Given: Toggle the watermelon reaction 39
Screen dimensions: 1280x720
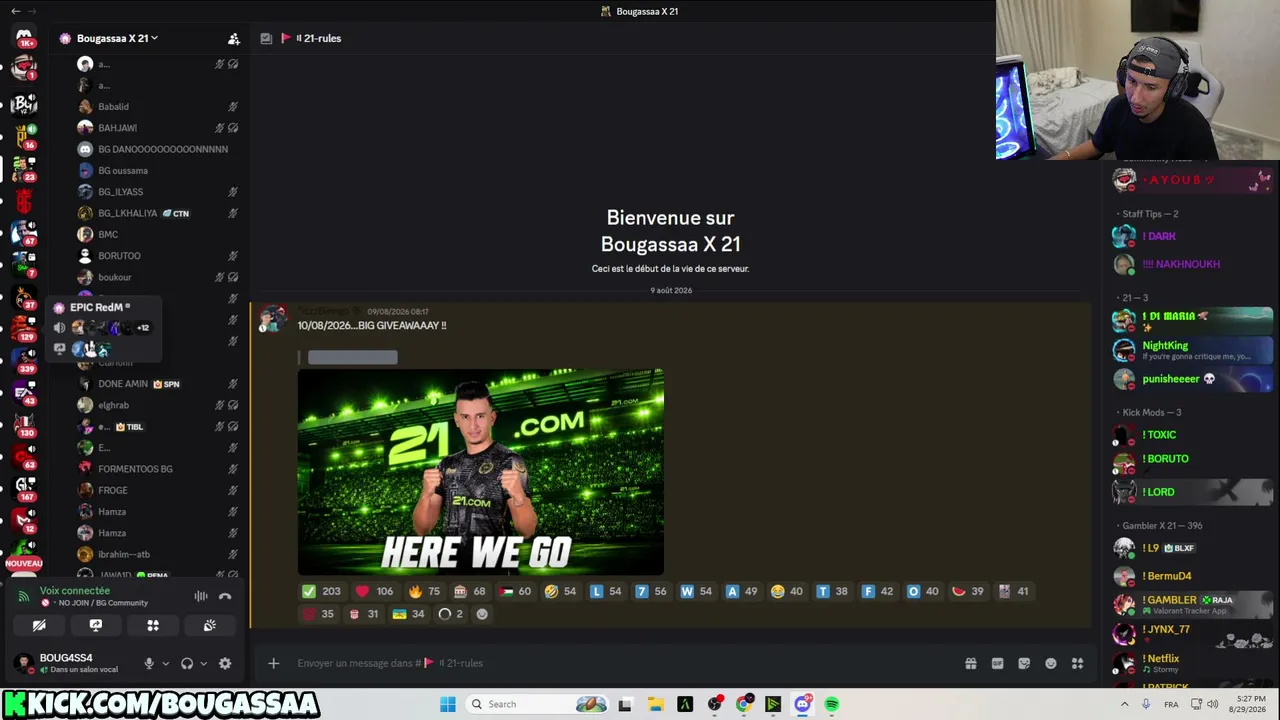Looking at the screenshot, I should coord(968,591).
